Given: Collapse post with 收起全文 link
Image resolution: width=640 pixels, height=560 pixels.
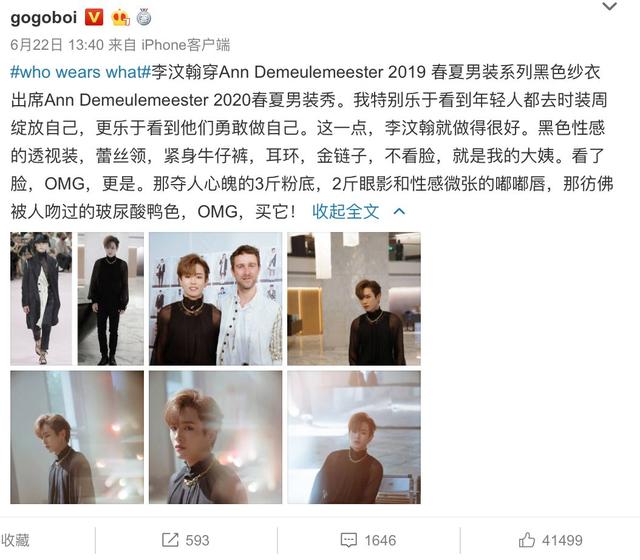Looking at the screenshot, I should tap(346, 211).
